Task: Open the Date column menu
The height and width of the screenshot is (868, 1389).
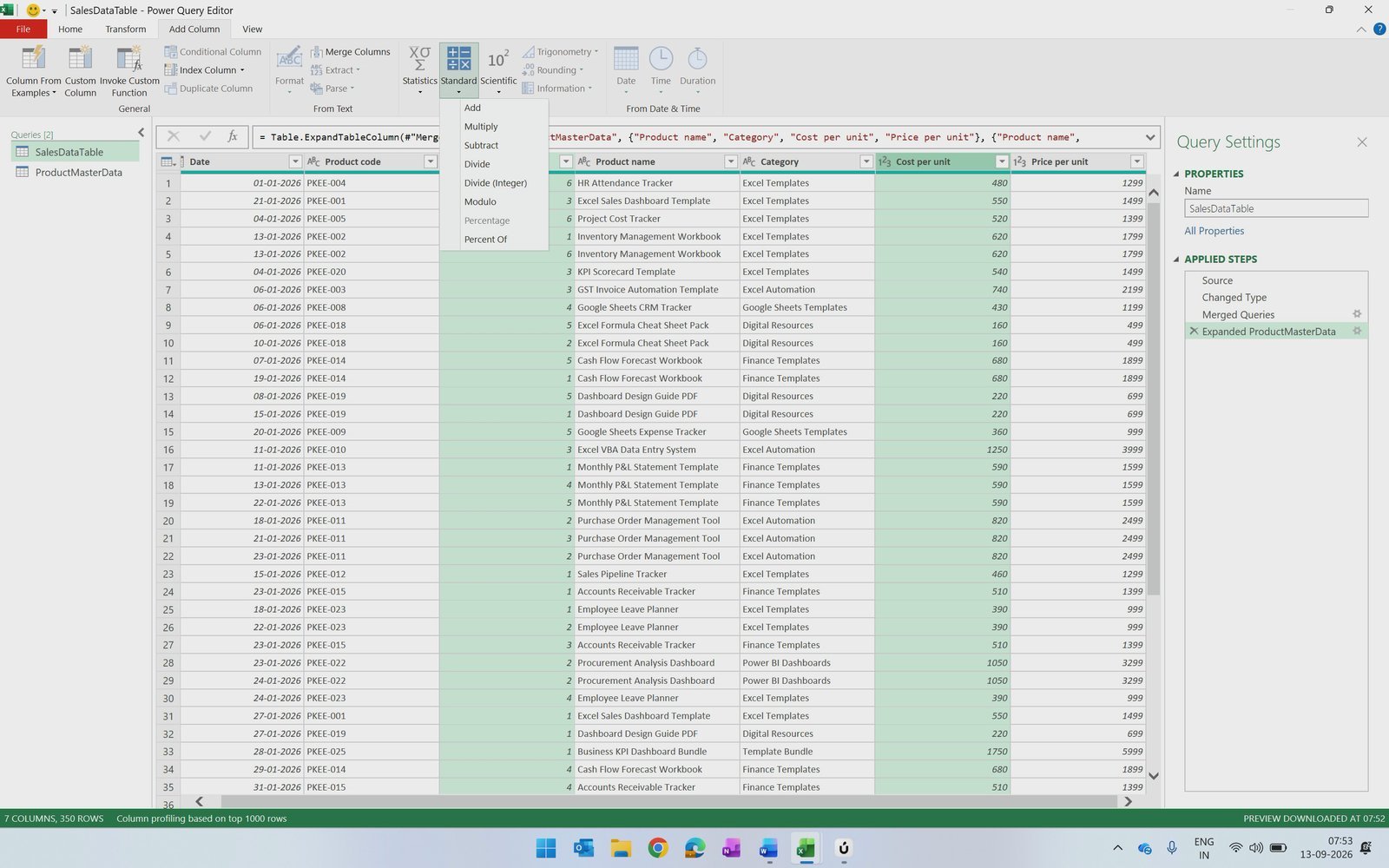Action: click(626, 71)
